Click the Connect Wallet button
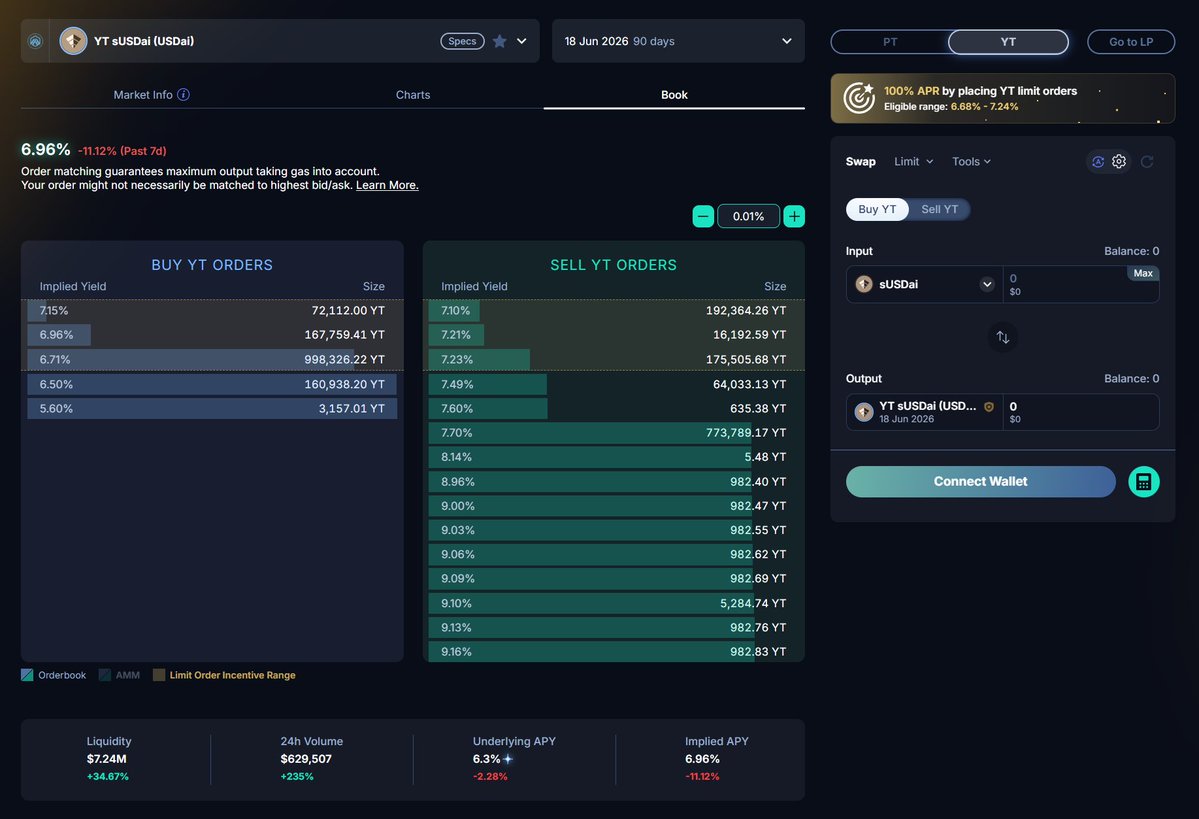The height and width of the screenshot is (819, 1199). [x=980, y=482]
